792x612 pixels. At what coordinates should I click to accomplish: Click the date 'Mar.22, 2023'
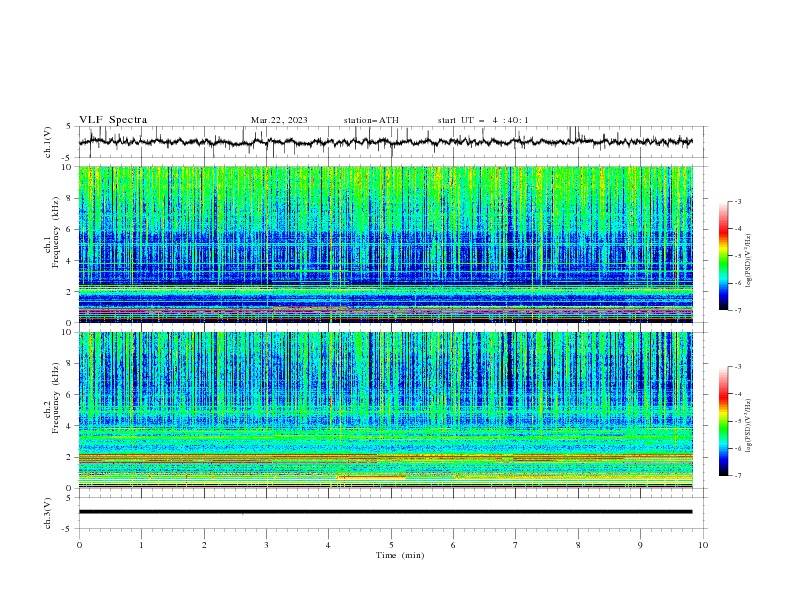point(279,120)
